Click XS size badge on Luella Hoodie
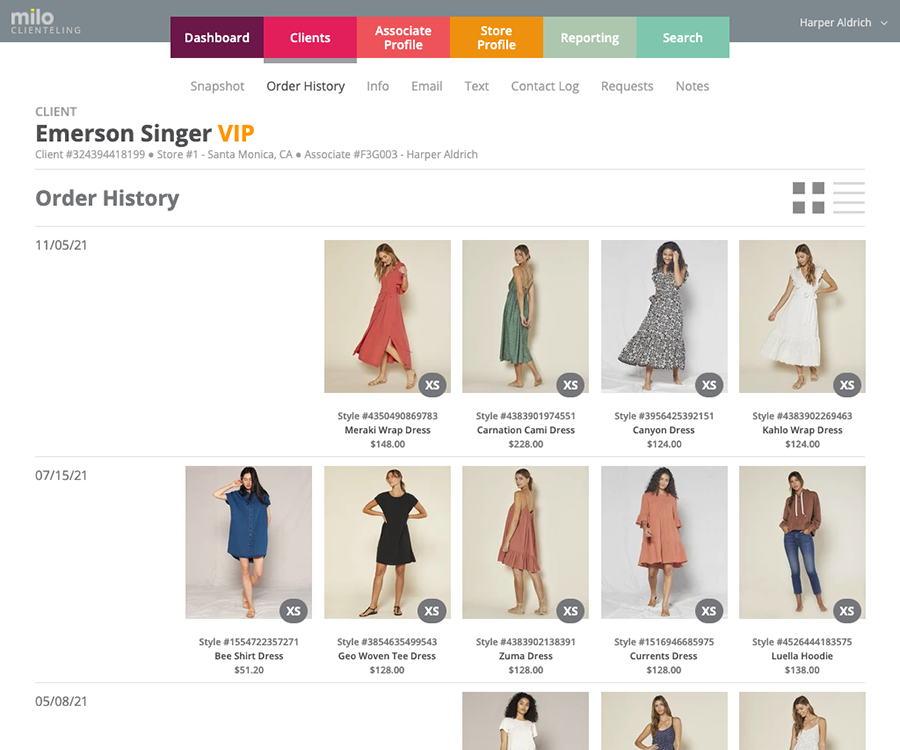This screenshot has width=900, height=750. (847, 611)
